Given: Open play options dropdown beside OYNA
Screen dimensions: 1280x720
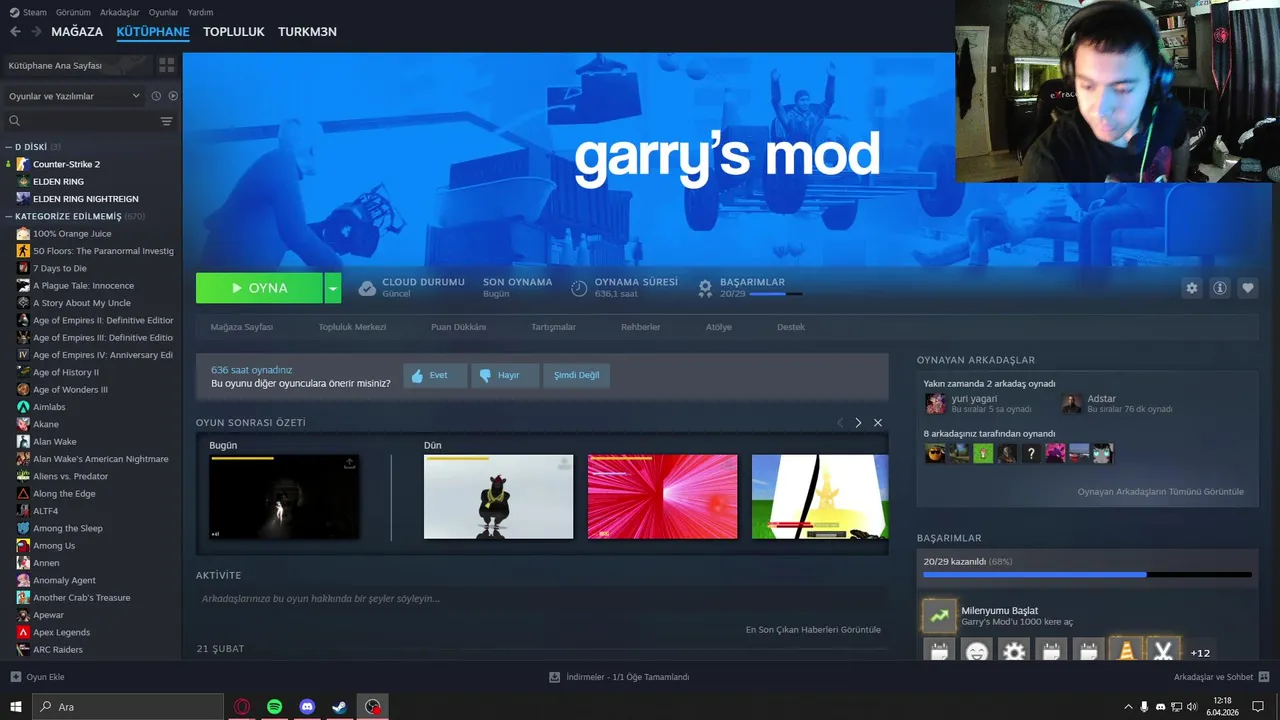Looking at the screenshot, I should (x=333, y=288).
